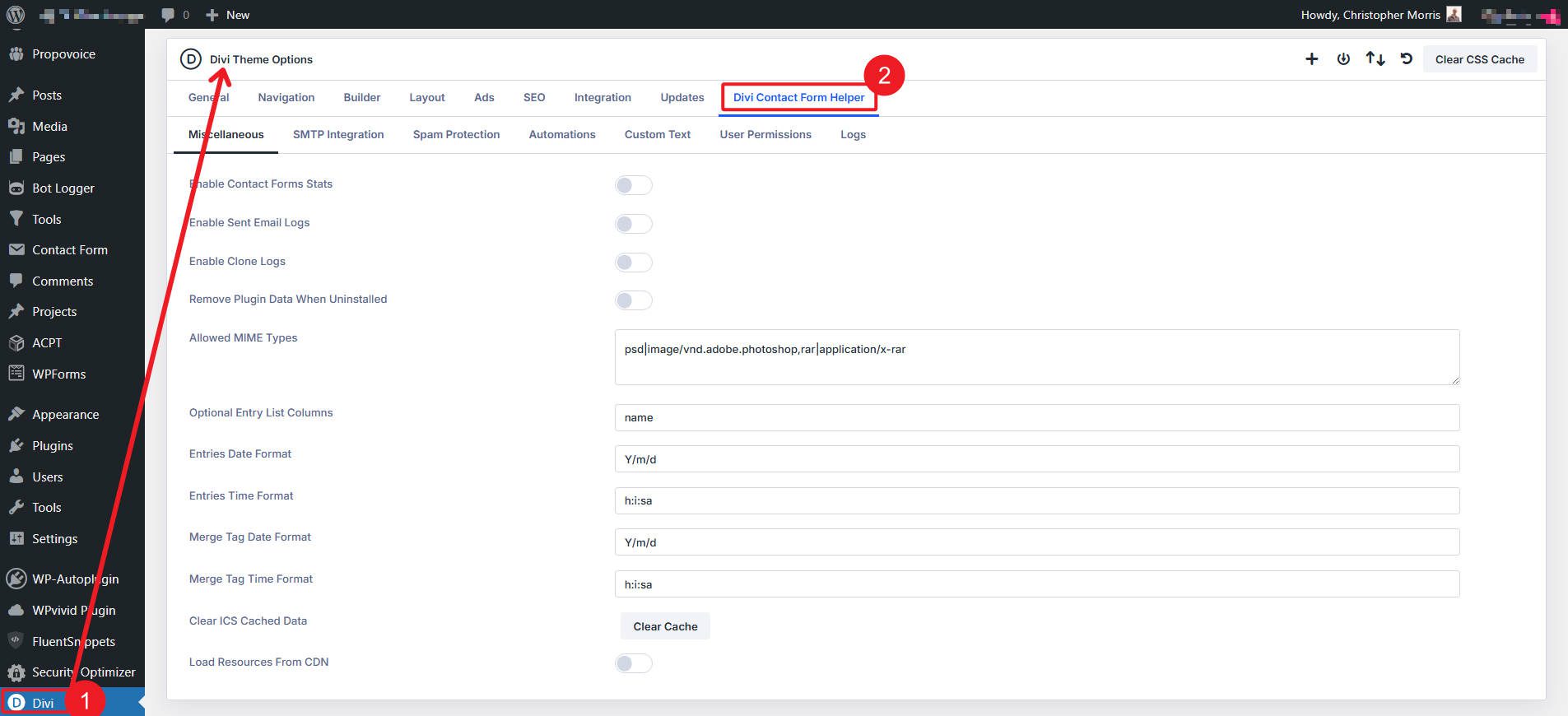
Task: Click the import/export arrows icon
Action: 1375,59
